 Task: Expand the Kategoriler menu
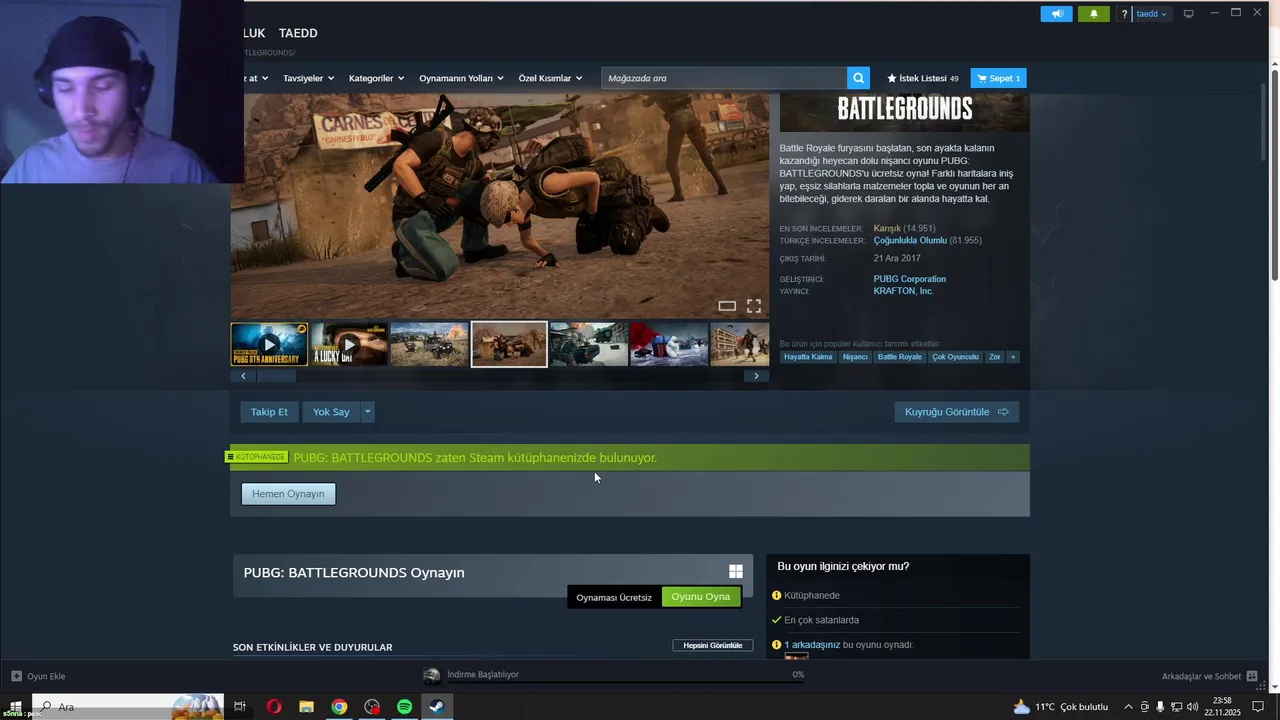[x=376, y=78]
